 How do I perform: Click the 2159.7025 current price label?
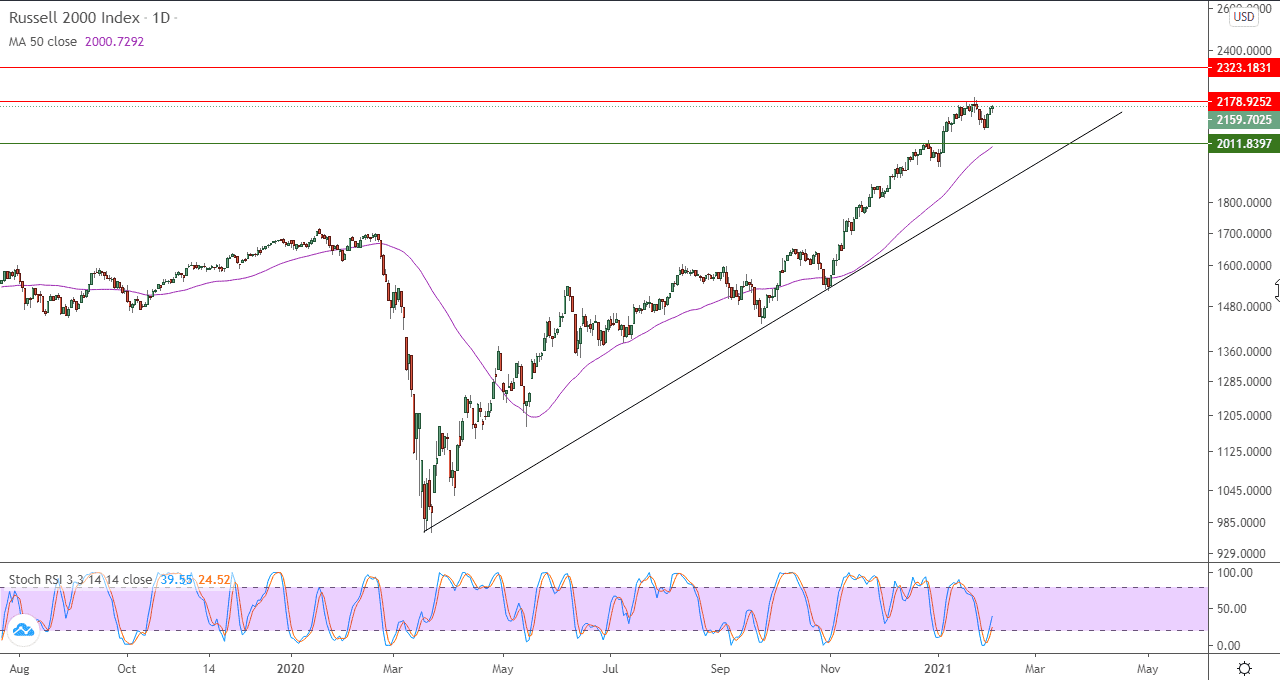(x=1244, y=120)
